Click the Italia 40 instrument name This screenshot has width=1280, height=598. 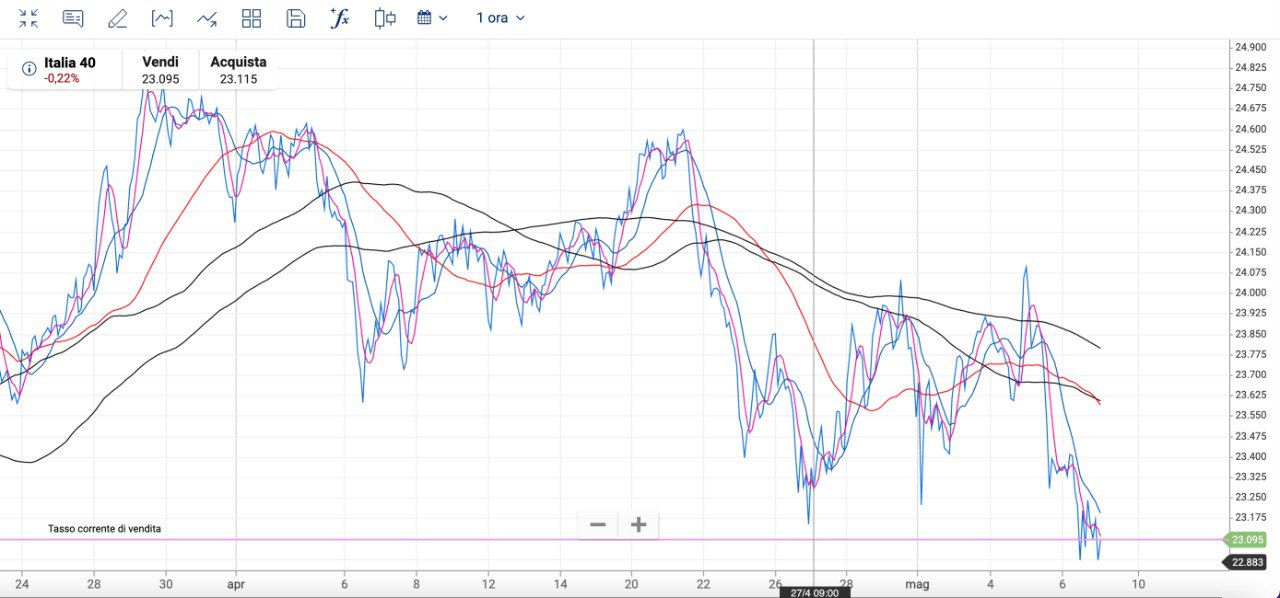[70, 62]
